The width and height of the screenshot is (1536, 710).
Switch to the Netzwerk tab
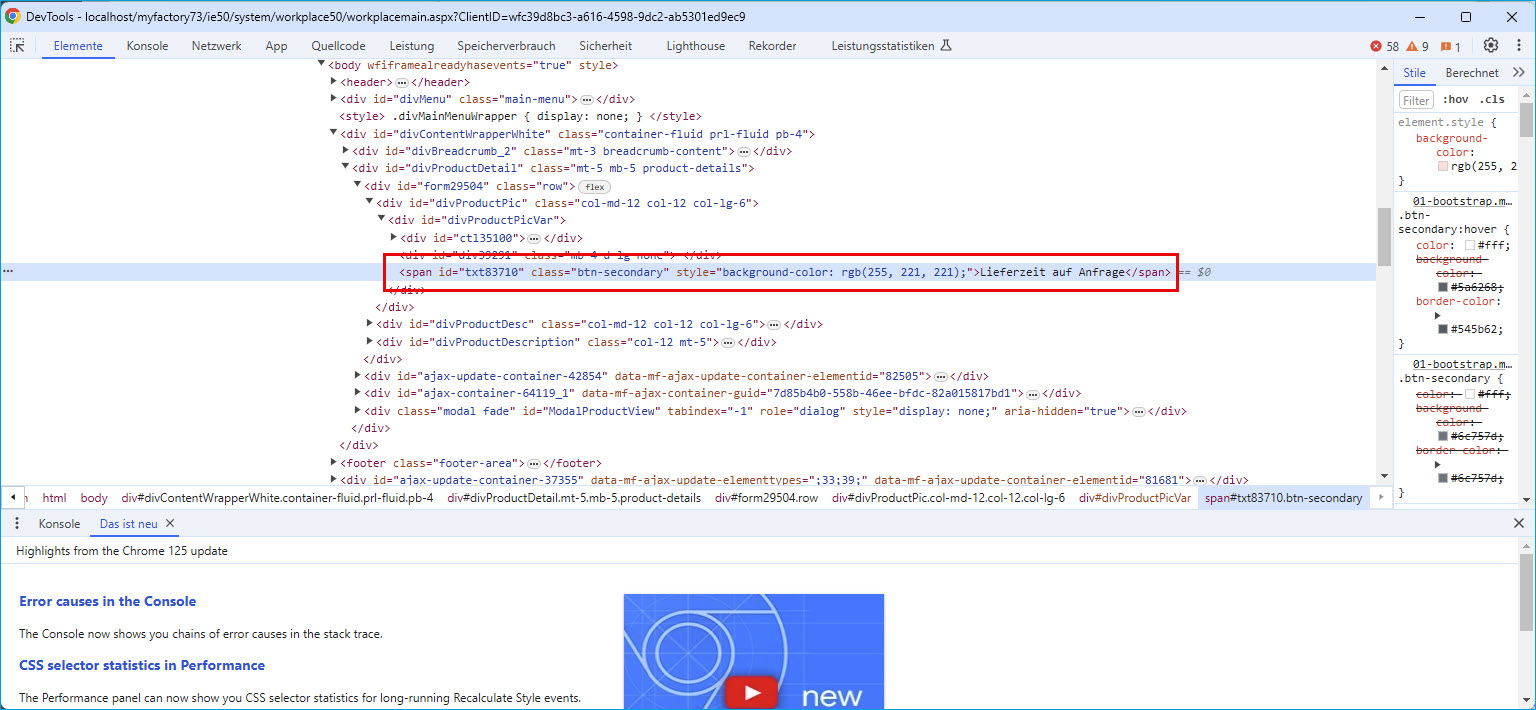coord(216,46)
